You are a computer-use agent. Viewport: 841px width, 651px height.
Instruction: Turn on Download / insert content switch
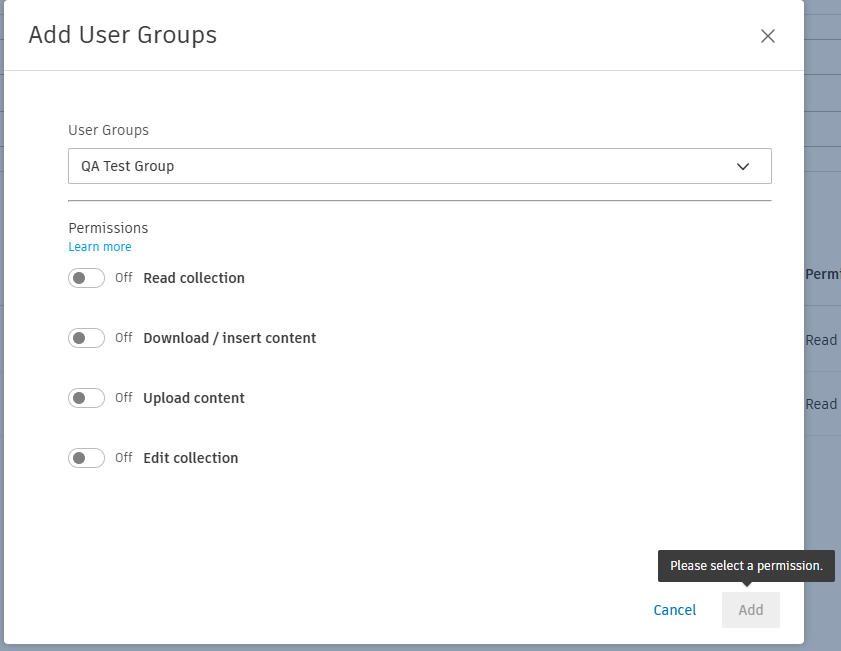click(86, 338)
